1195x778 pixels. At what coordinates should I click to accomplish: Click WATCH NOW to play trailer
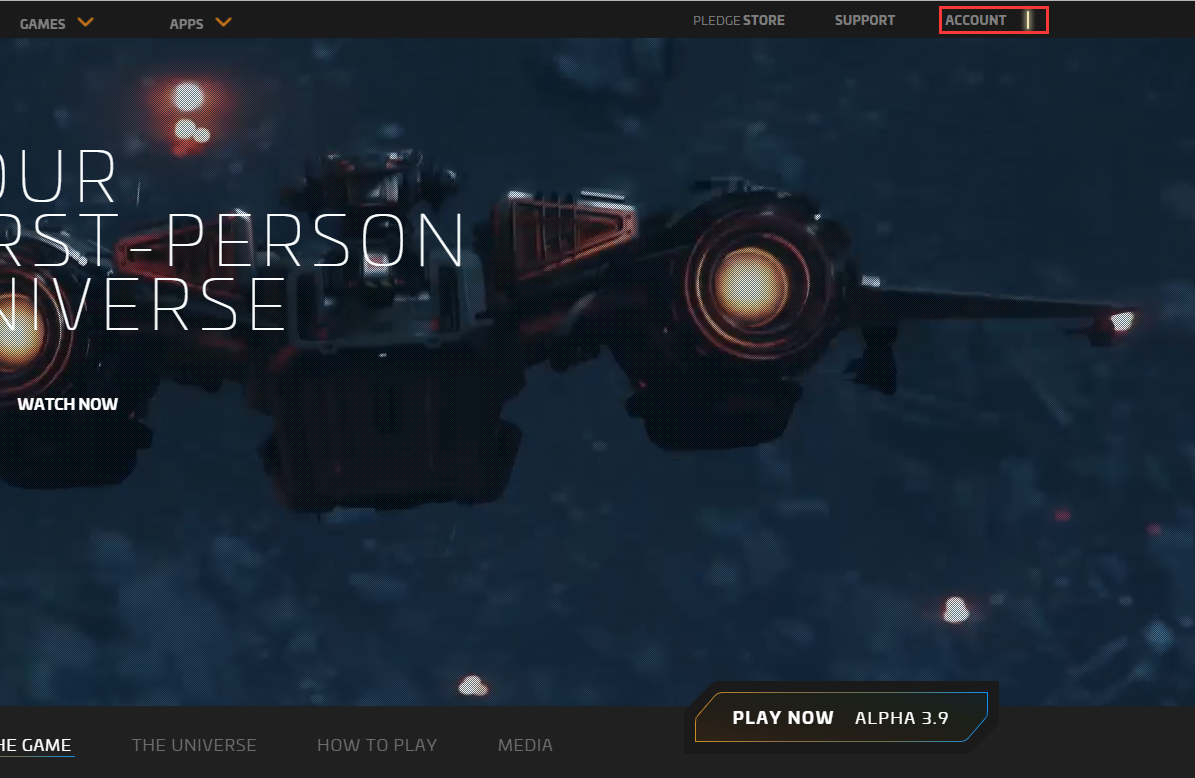pos(67,404)
